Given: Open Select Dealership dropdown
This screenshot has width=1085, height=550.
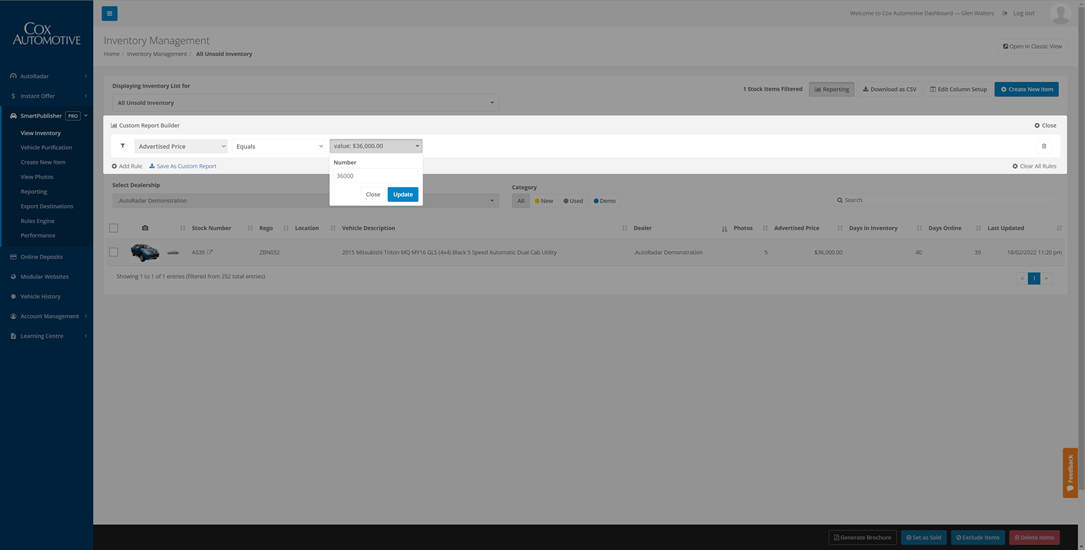Looking at the screenshot, I should point(305,201).
